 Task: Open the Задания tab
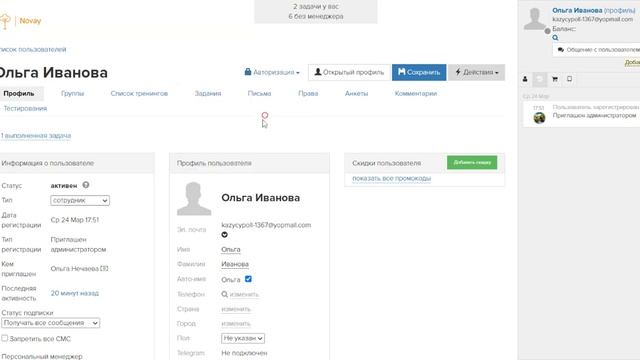(208, 93)
